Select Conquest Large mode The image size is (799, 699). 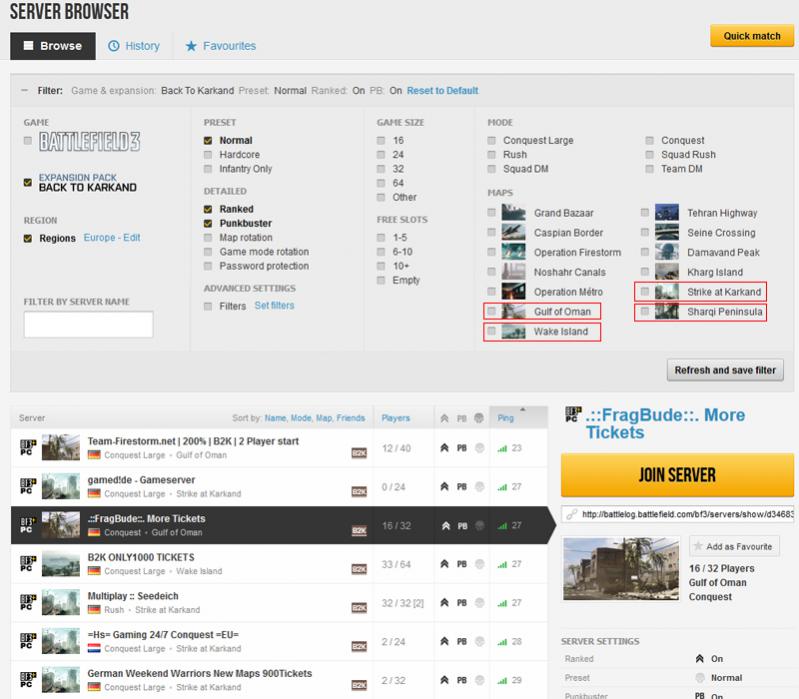pyautogui.click(x=491, y=140)
